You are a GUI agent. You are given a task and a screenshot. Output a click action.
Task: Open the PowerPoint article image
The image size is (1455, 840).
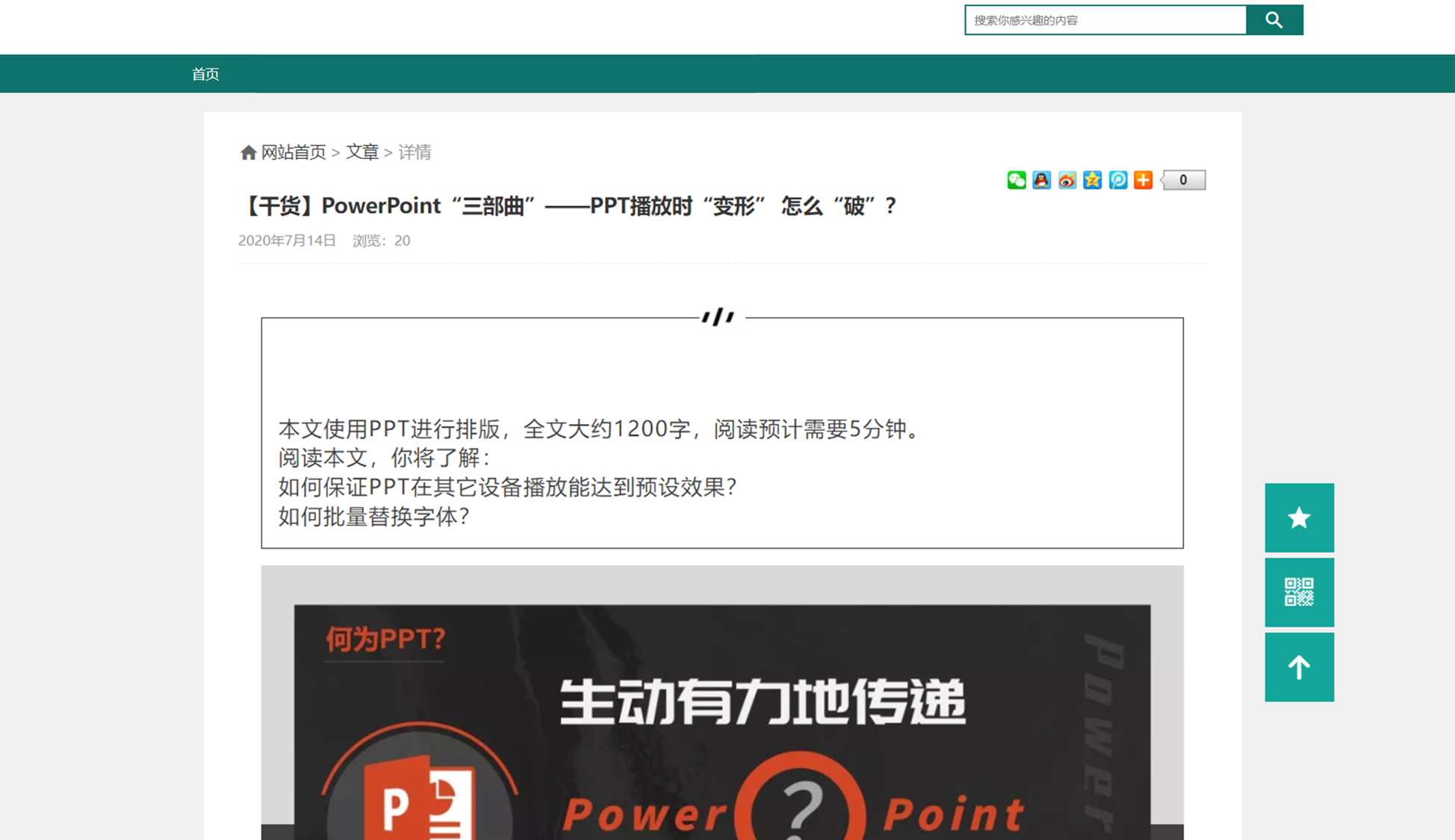tap(722, 703)
